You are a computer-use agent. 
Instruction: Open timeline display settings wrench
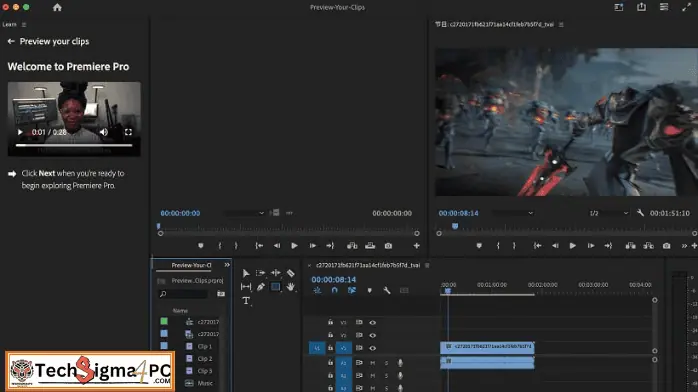coord(387,290)
